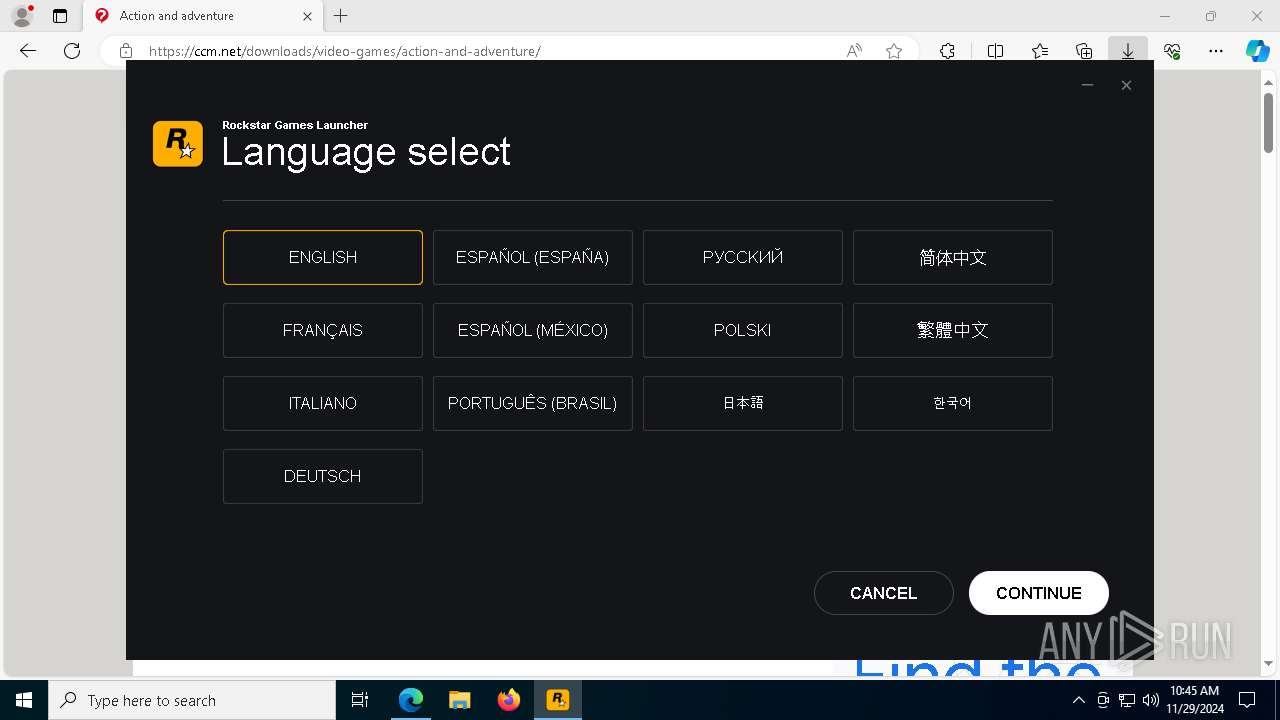The image size is (1280, 720).
Task: Open Rockstar launcher taskbar icon
Action: point(558,700)
